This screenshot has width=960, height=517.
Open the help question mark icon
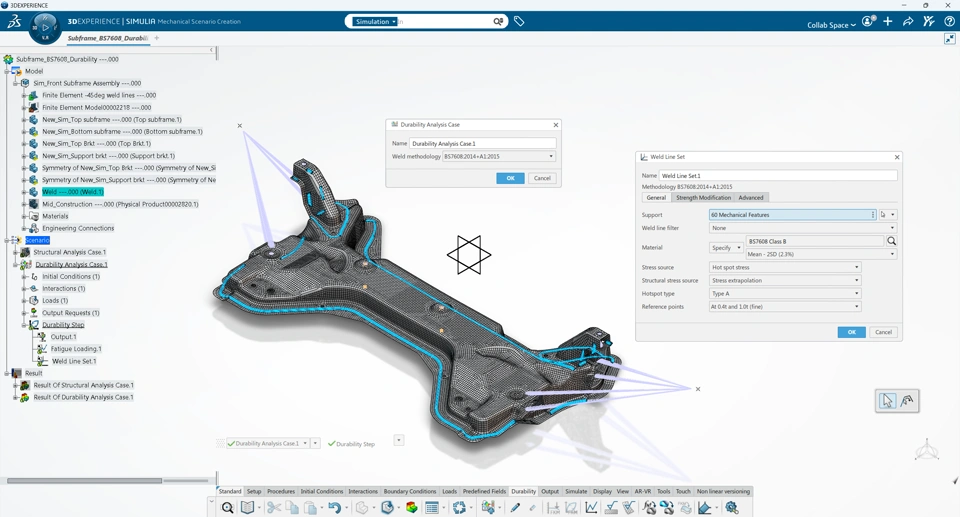[950, 21]
